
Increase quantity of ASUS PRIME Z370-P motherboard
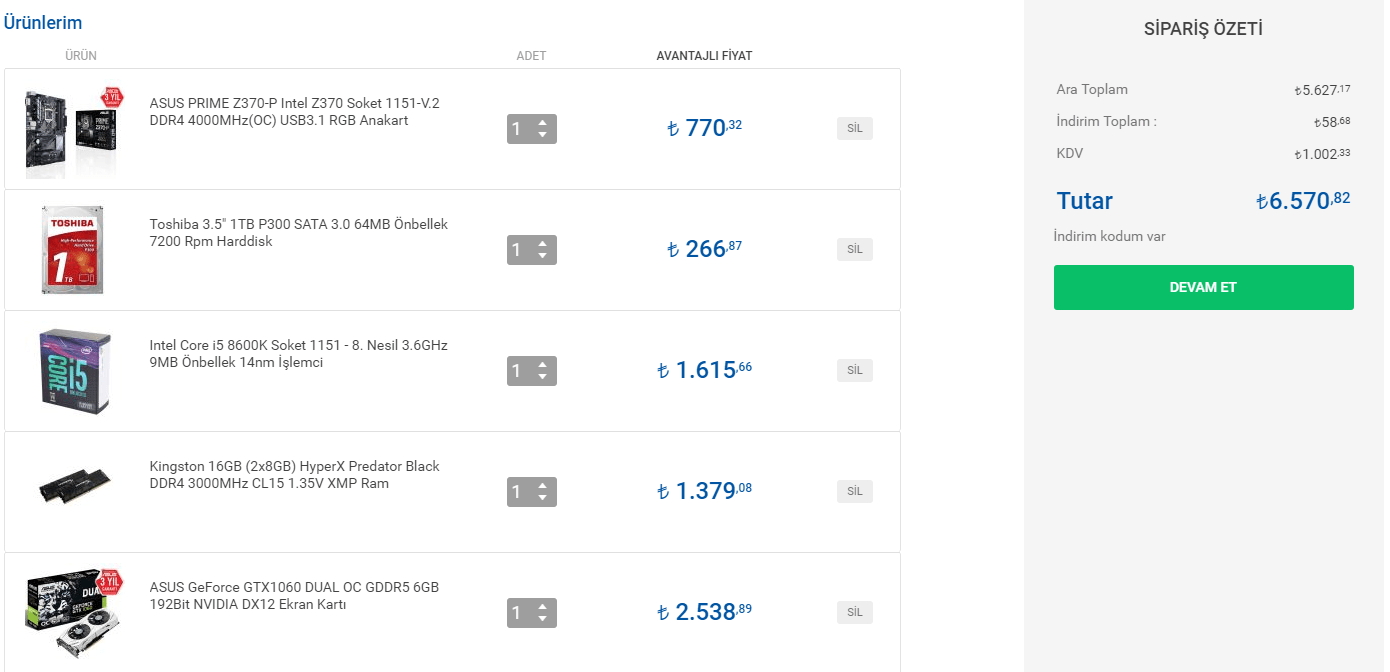[542, 123]
